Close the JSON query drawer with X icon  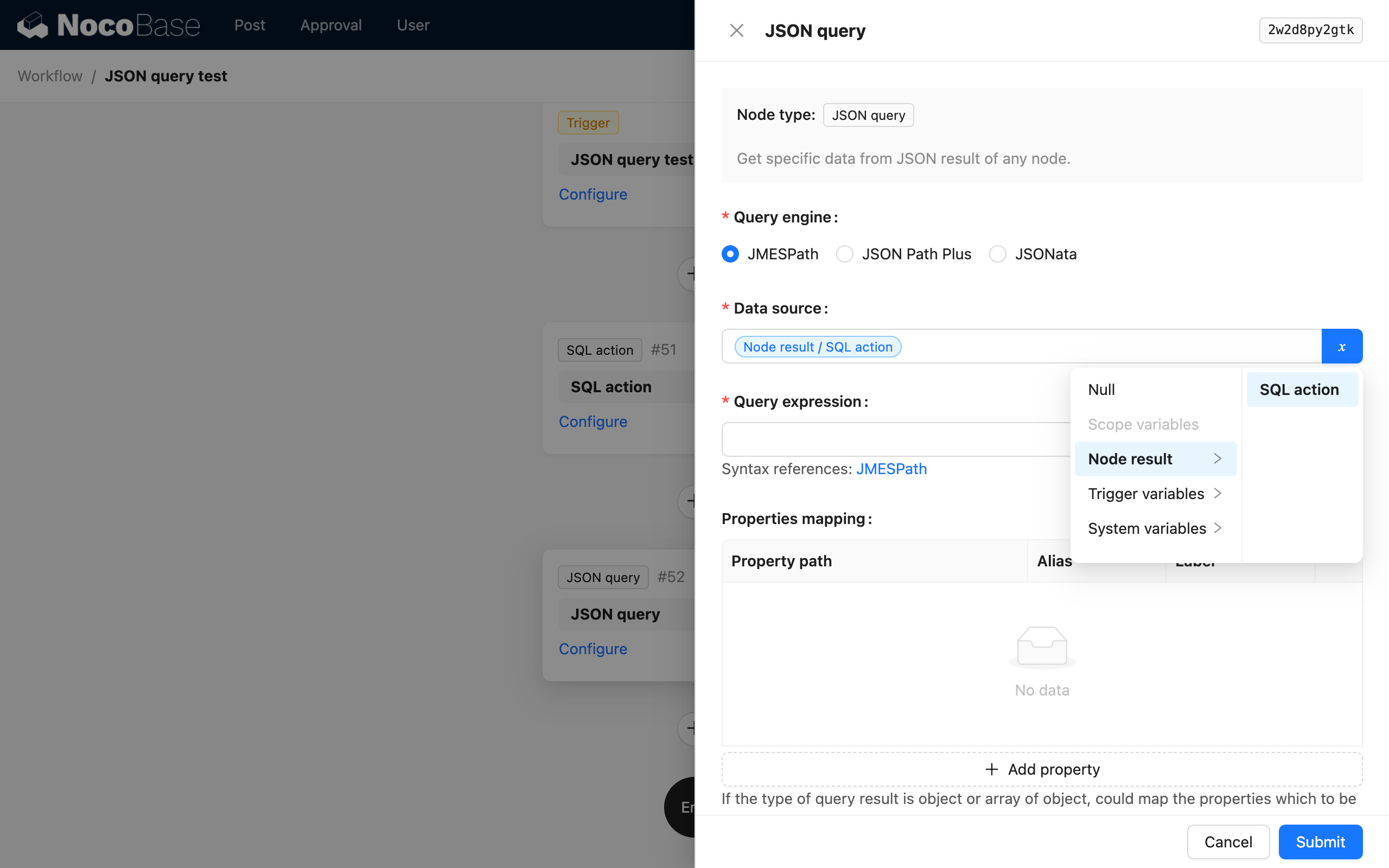736,30
